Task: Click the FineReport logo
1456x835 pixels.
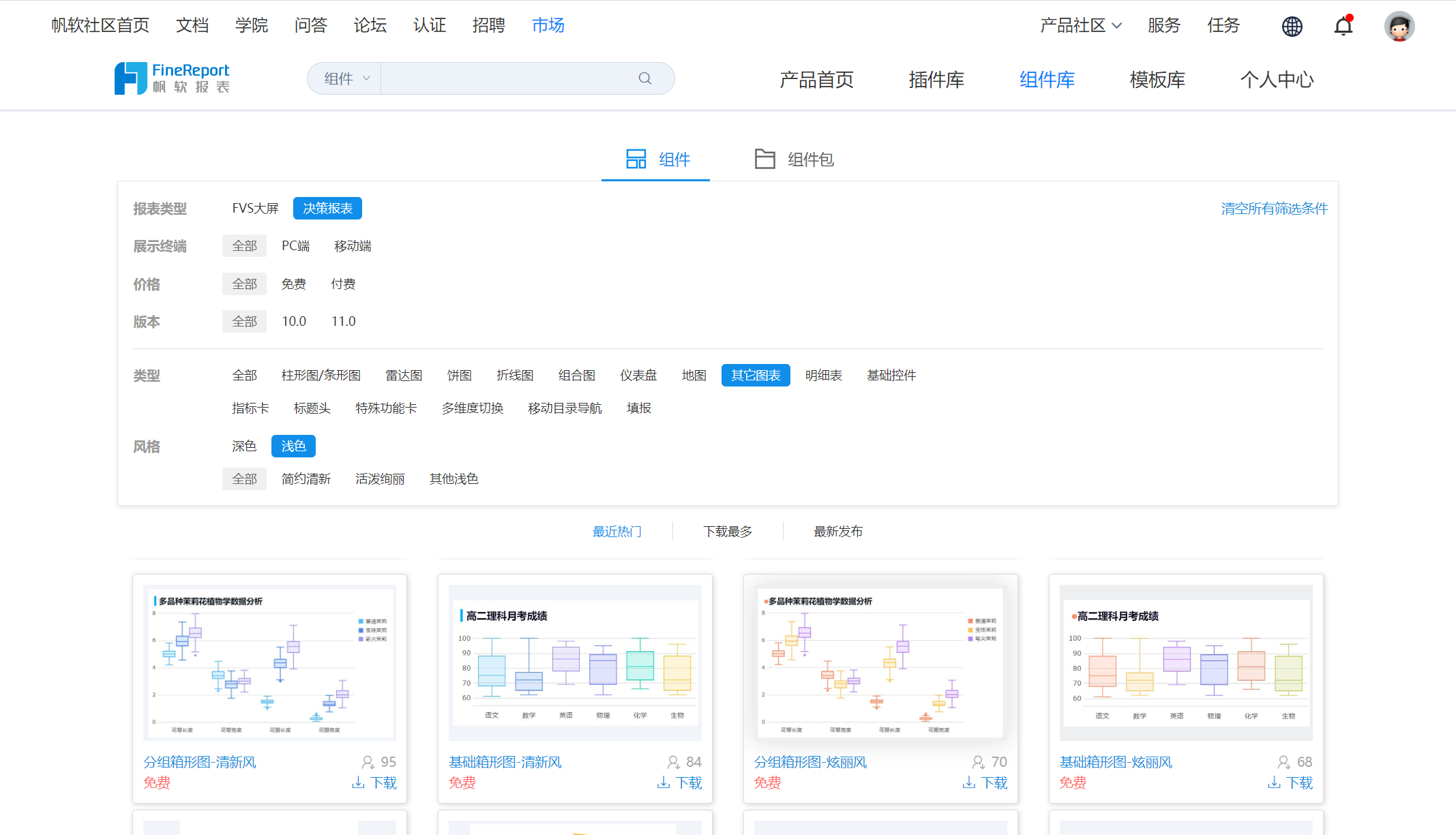Action: (172, 78)
